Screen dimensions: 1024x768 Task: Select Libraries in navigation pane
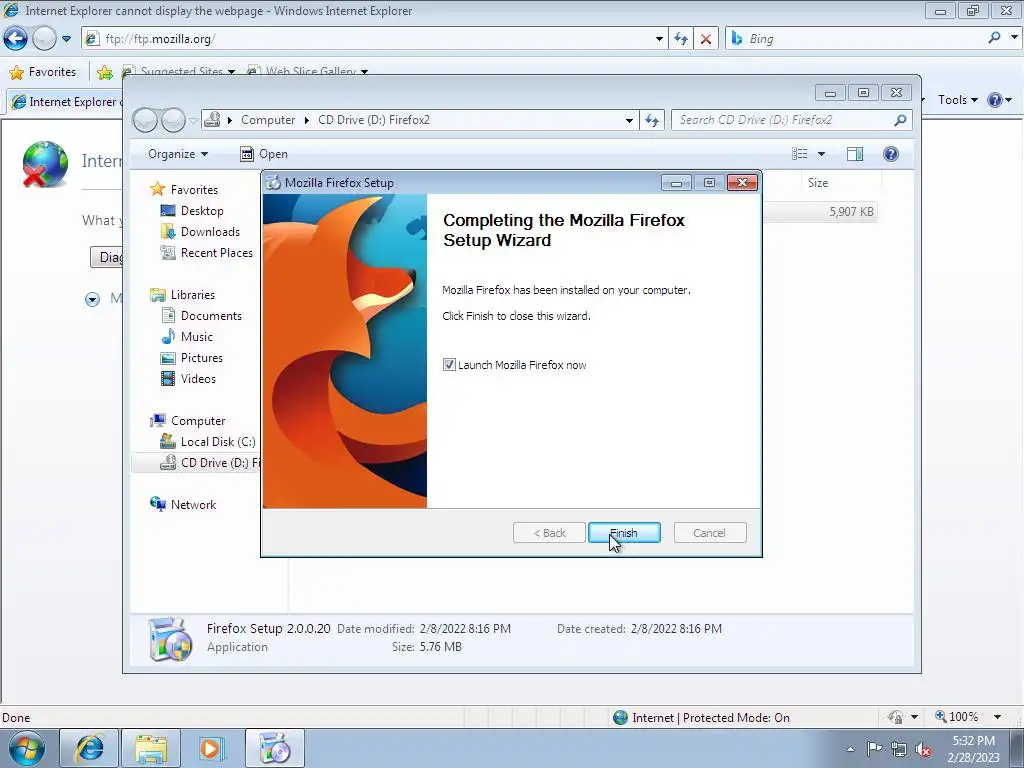[x=193, y=295]
